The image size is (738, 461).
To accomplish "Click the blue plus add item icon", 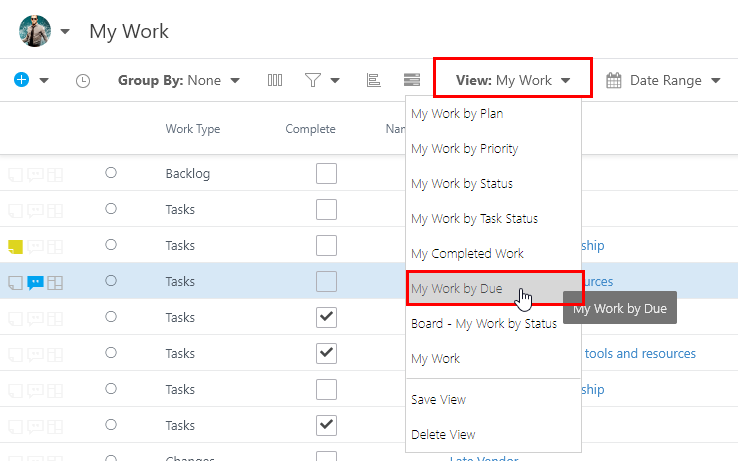I will pos(21,80).
